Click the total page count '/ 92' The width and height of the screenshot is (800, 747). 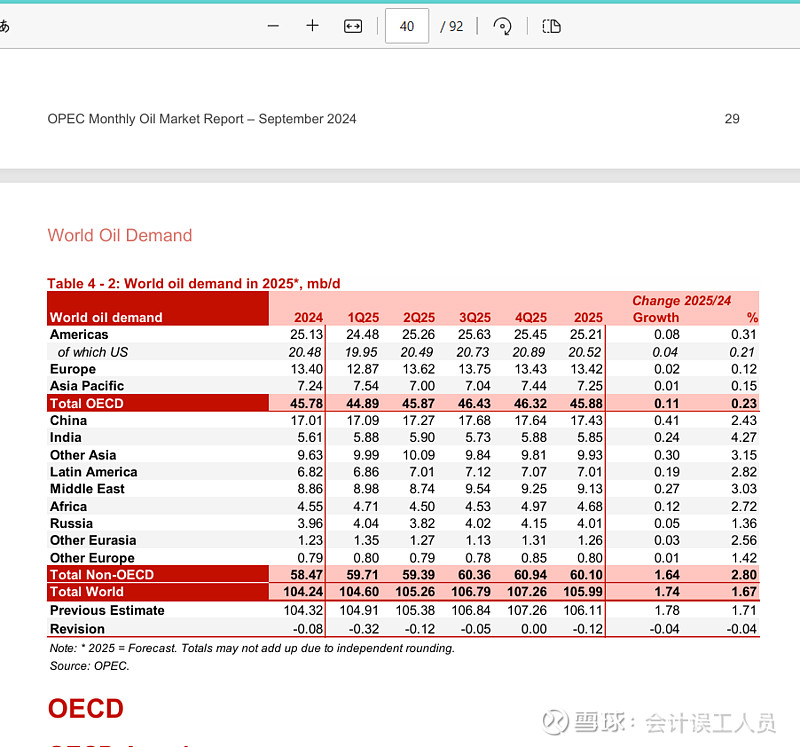click(x=452, y=26)
